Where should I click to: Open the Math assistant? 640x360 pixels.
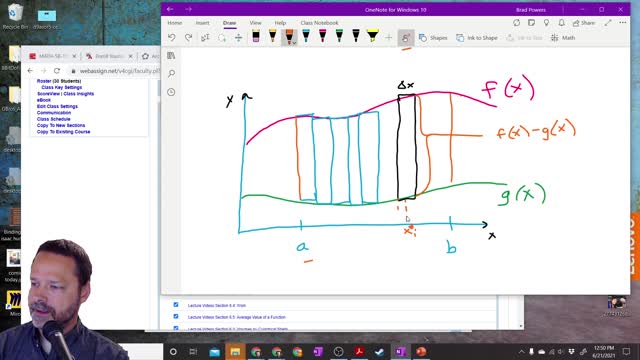563,38
